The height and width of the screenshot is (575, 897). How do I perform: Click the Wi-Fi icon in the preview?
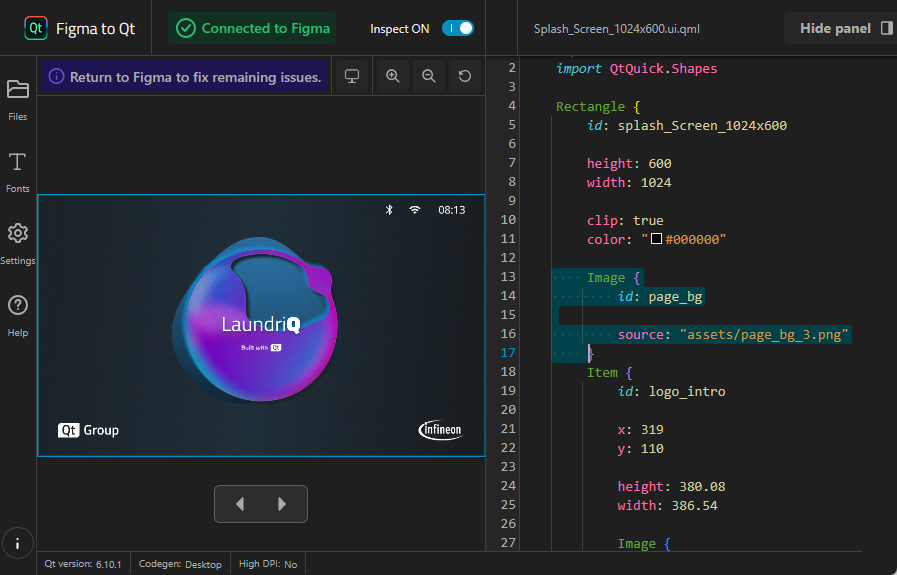[x=415, y=210]
